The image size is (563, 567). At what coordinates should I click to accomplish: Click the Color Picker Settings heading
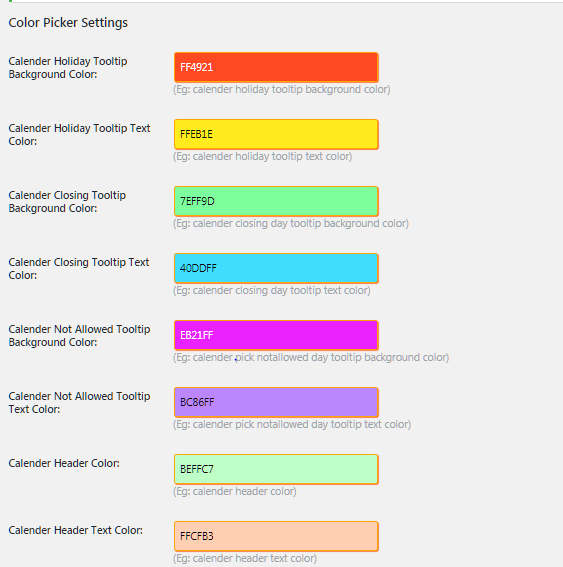[68, 22]
